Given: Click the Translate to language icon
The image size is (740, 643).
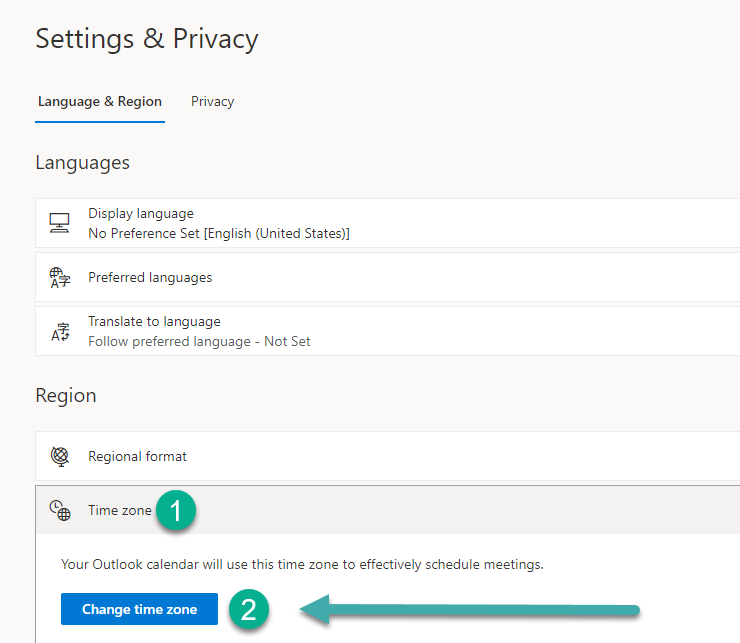Looking at the screenshot, I should [59, 331].
